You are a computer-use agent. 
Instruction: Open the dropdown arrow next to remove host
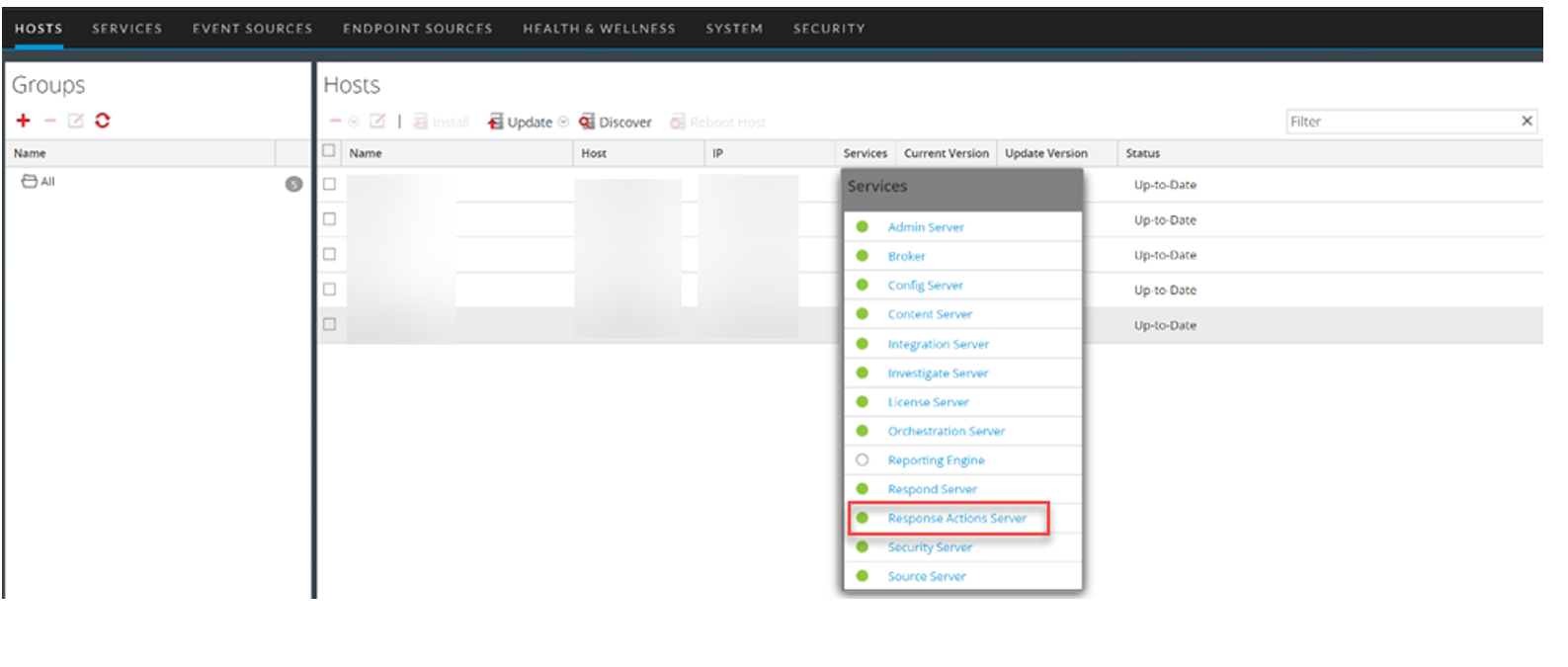point(354,122)
